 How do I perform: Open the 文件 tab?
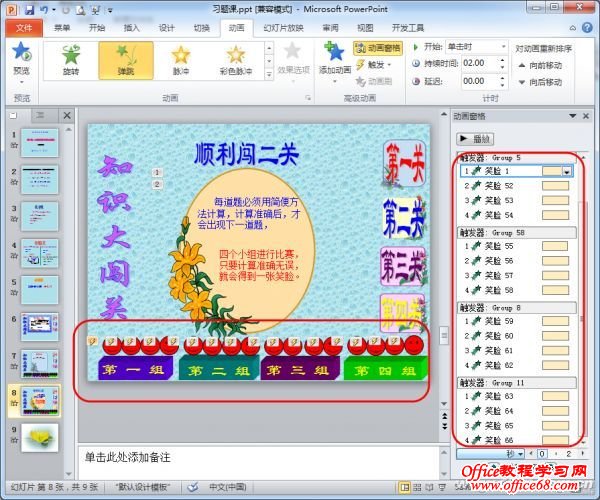coord(24,28)
